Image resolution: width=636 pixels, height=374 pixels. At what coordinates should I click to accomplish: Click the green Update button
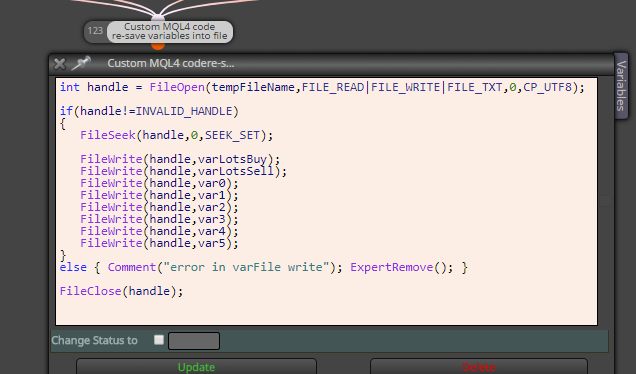196,367
